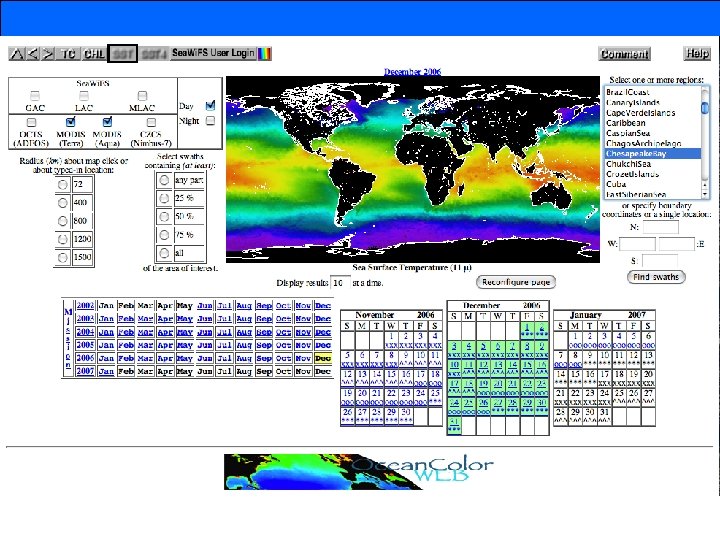Choose swaths containing 25 %
The width and height of the screenshot is (720, 540).
click(x=164, y=198)
